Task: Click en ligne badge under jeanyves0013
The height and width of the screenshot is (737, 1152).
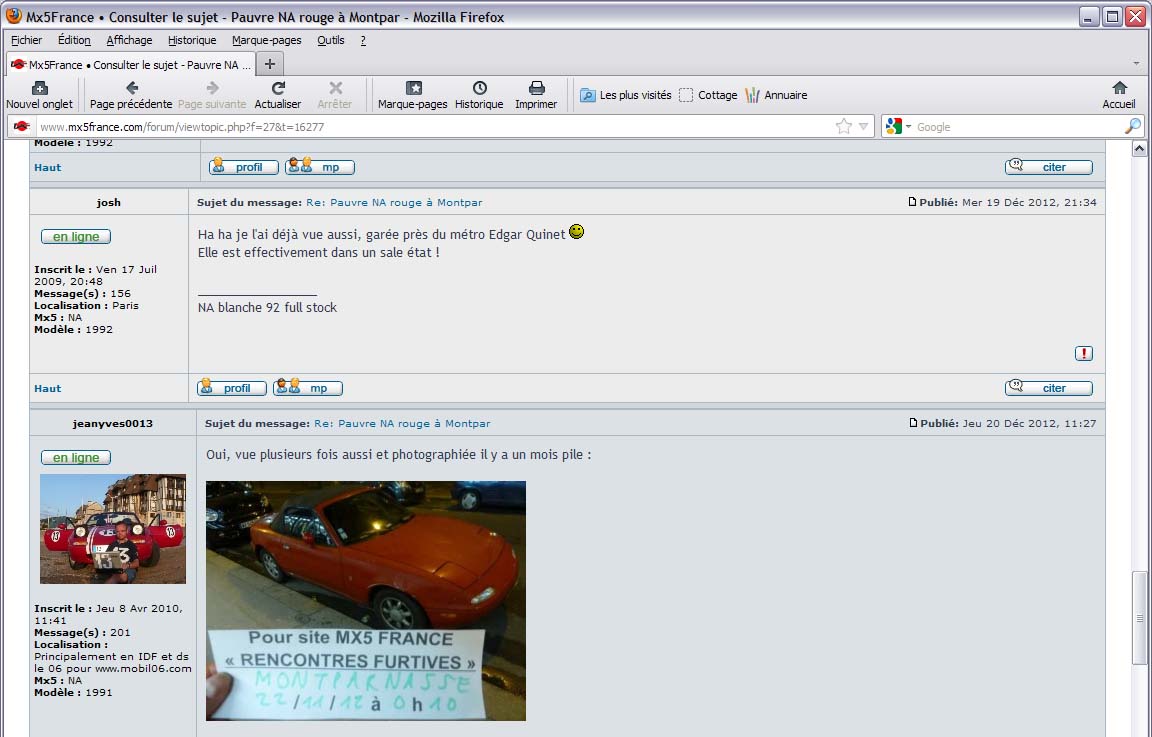Action: tap(76, 458)
